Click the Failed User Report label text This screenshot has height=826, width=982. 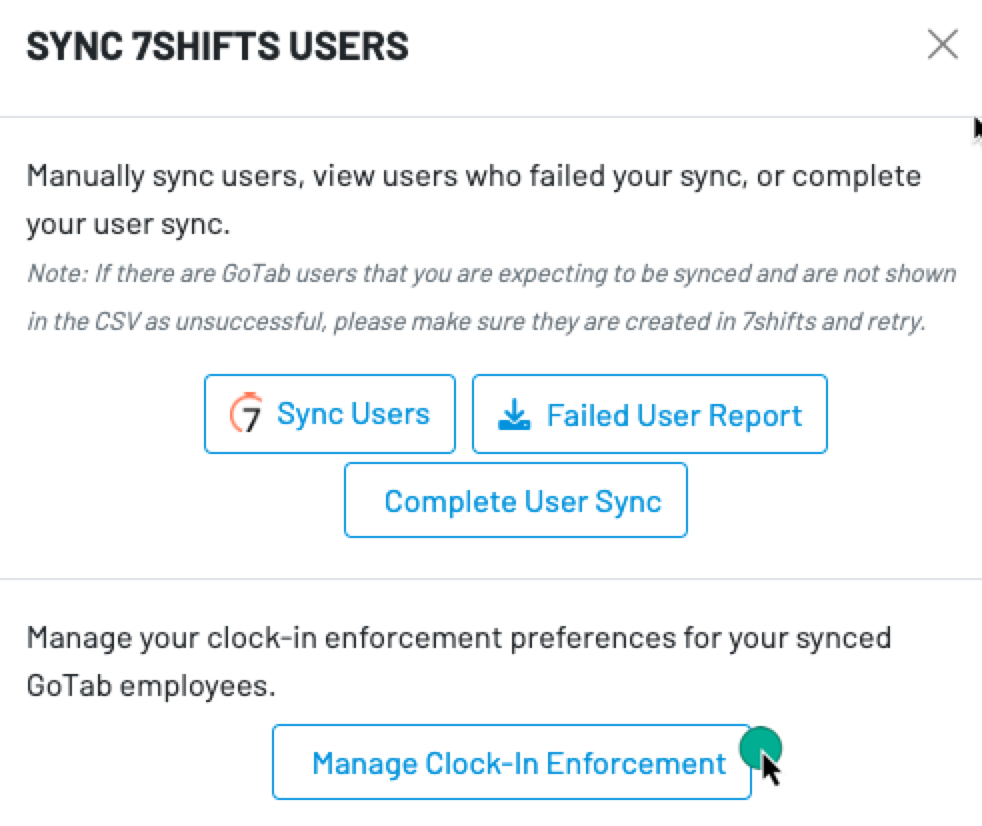(x=677, y=413)
